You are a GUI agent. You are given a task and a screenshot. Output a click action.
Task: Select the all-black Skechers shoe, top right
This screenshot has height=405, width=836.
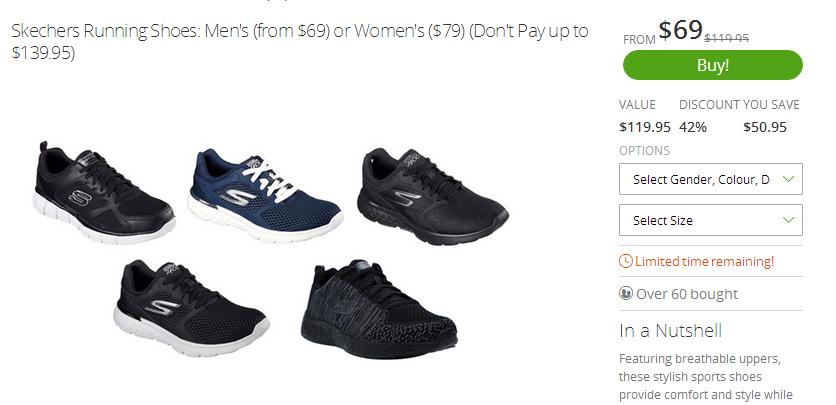[432, 196]
